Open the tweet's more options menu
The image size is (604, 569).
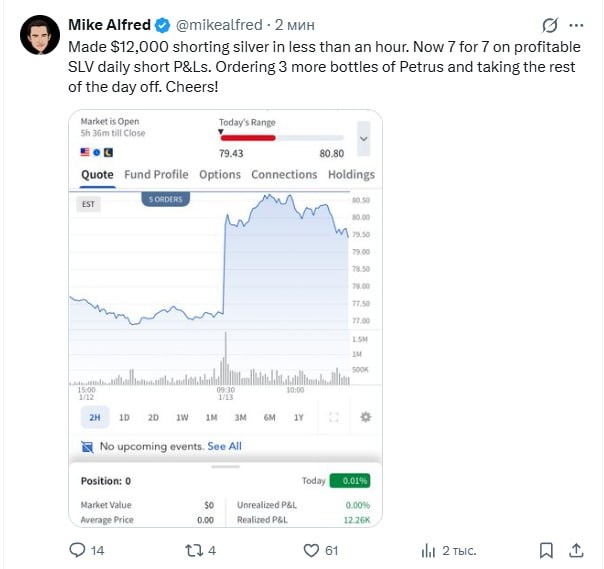(576, 24)
